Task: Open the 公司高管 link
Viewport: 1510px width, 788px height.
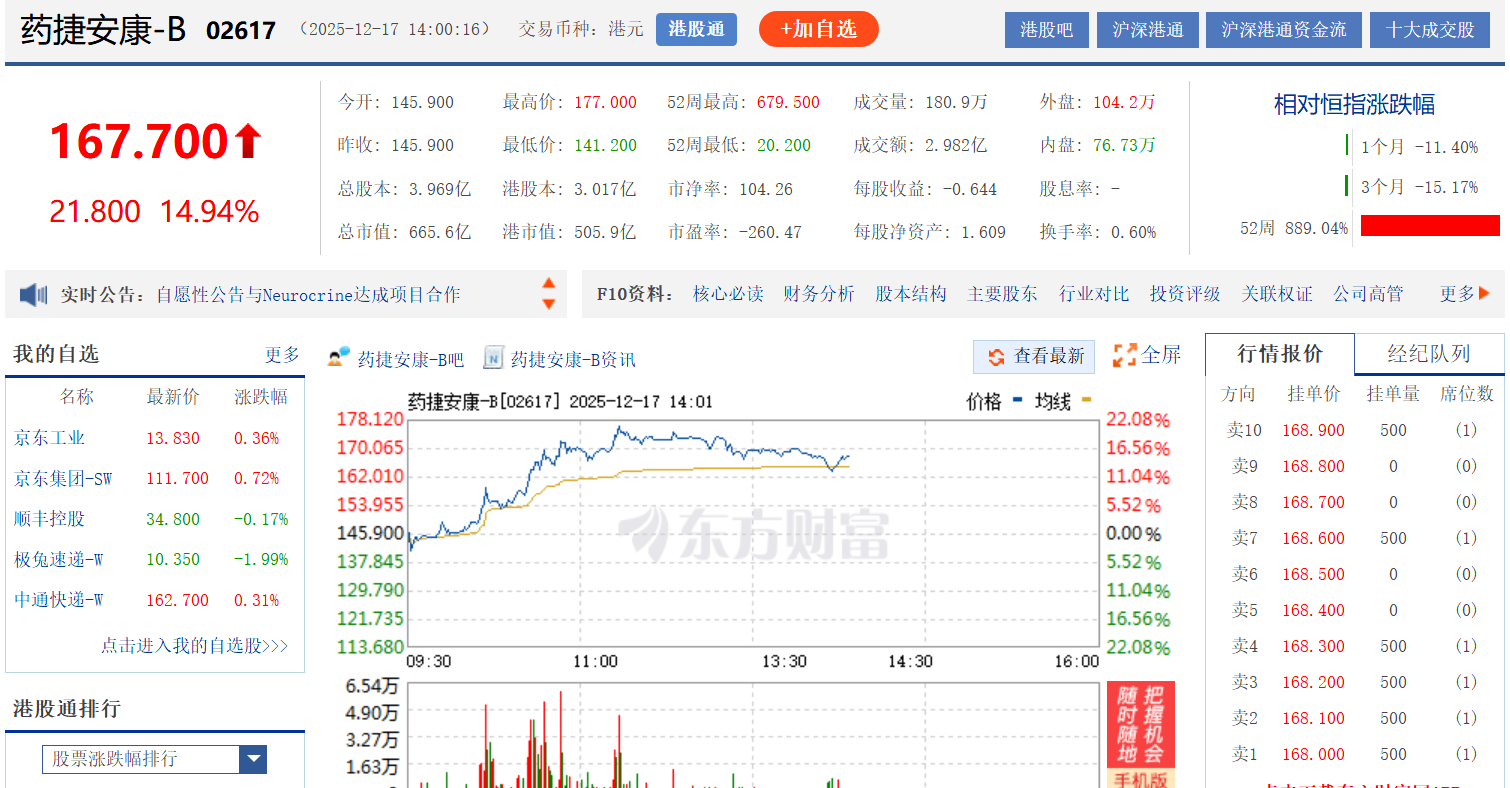Action: (1368, 294)
